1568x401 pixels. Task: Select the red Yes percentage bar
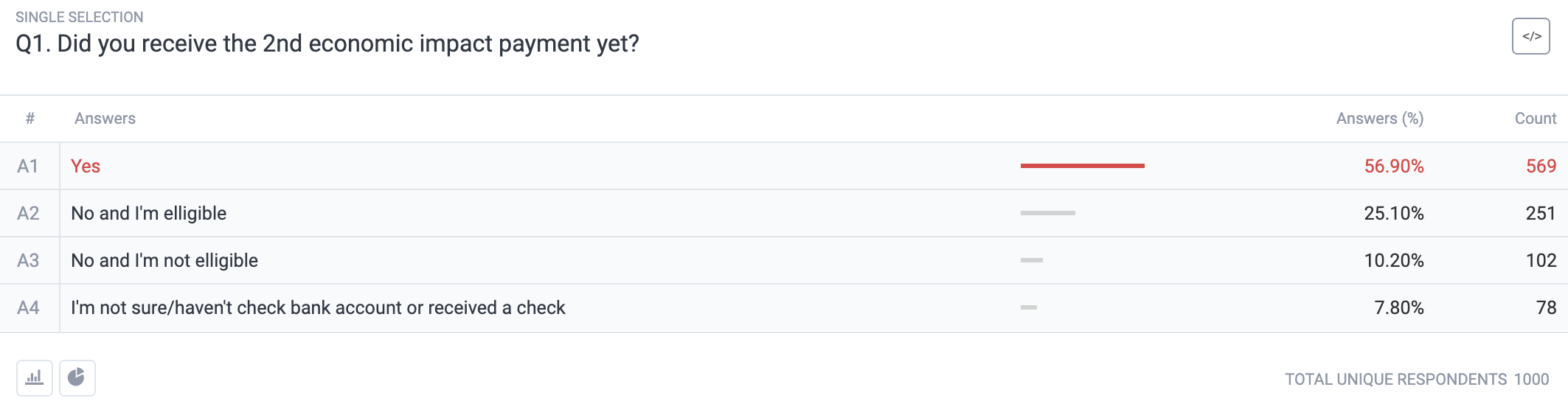click(x=1082, y=166)
